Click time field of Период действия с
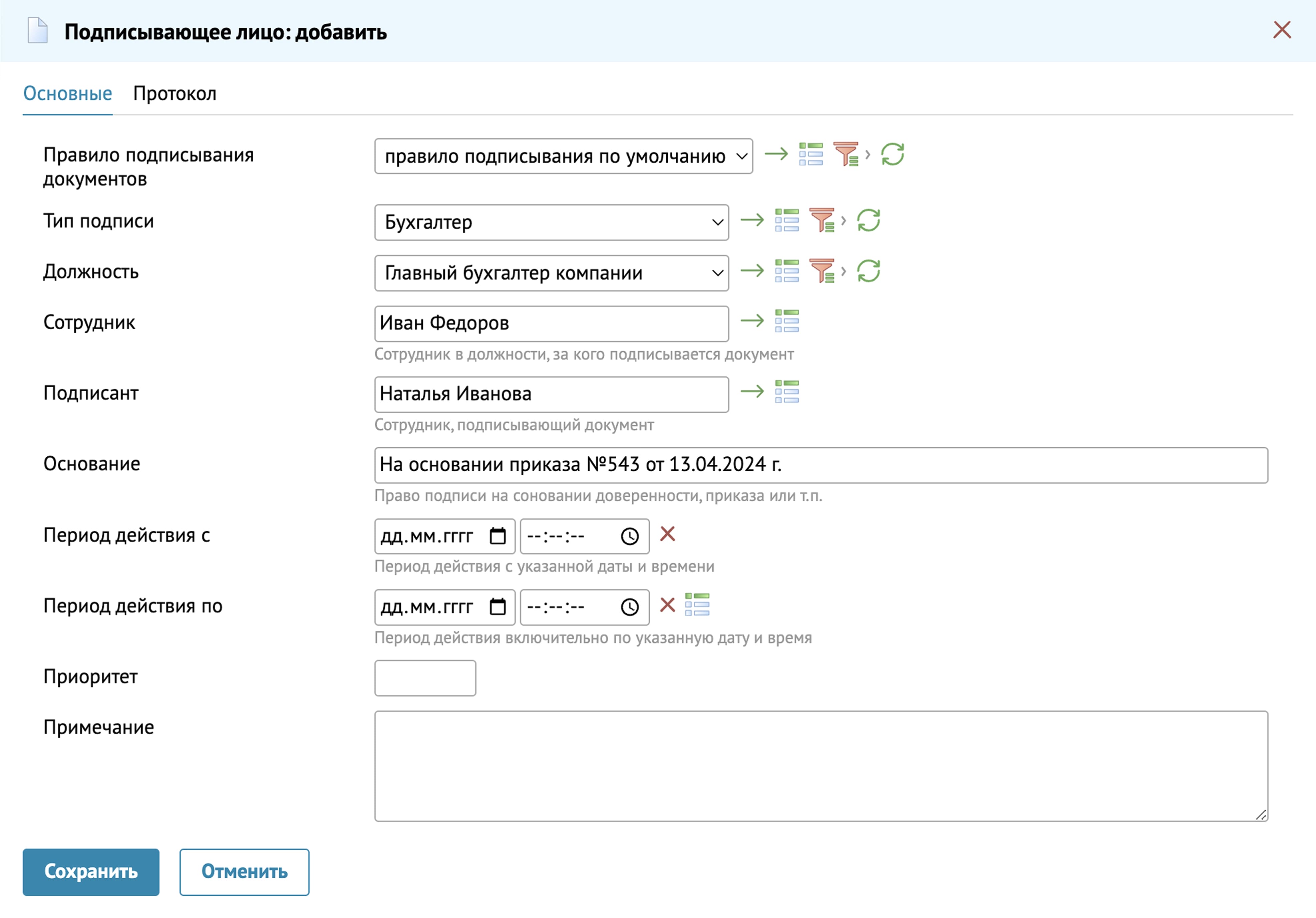Image resolution: width=1316 pixels, height=918 pixels. [x=585, y=536]
